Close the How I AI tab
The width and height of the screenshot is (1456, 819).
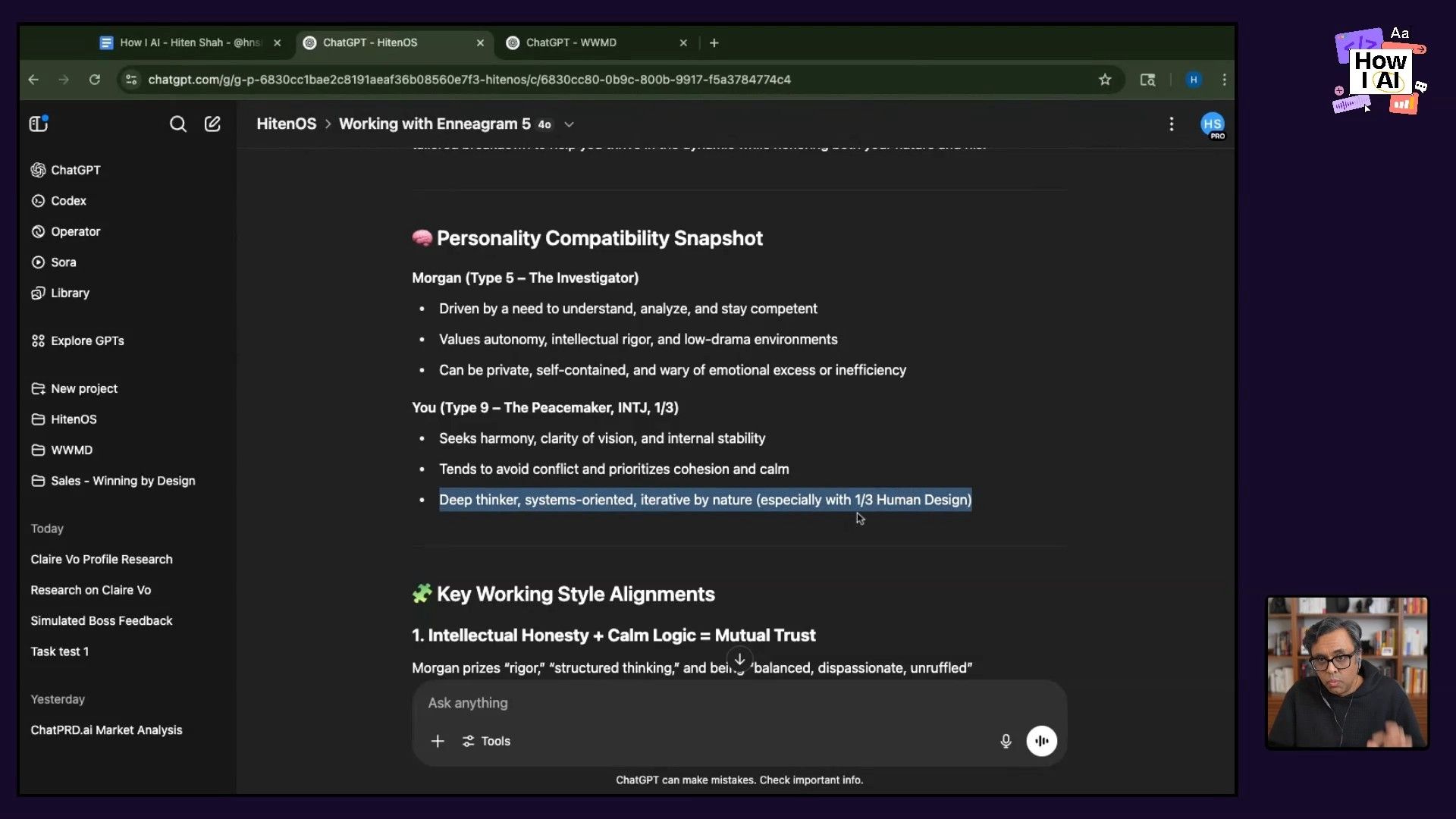pos(277,42)
